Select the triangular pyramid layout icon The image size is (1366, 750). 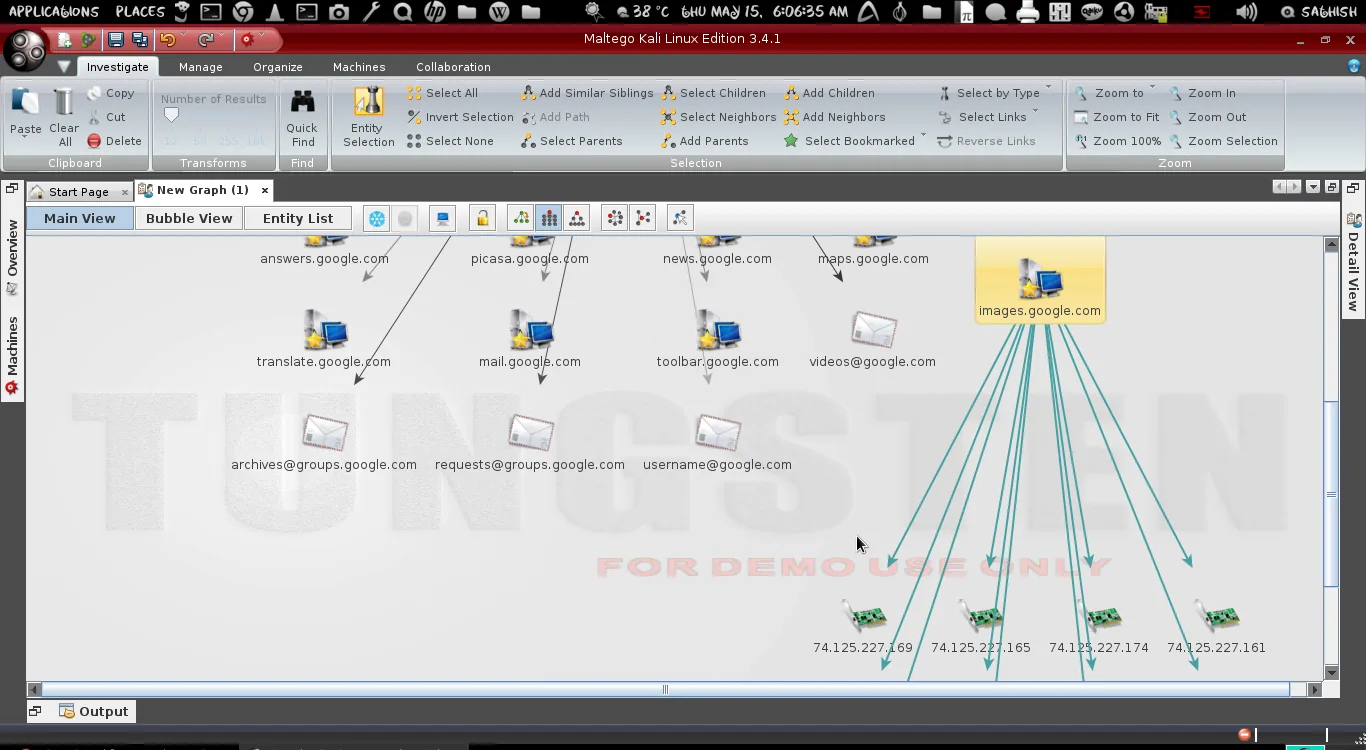pos(577,218)
